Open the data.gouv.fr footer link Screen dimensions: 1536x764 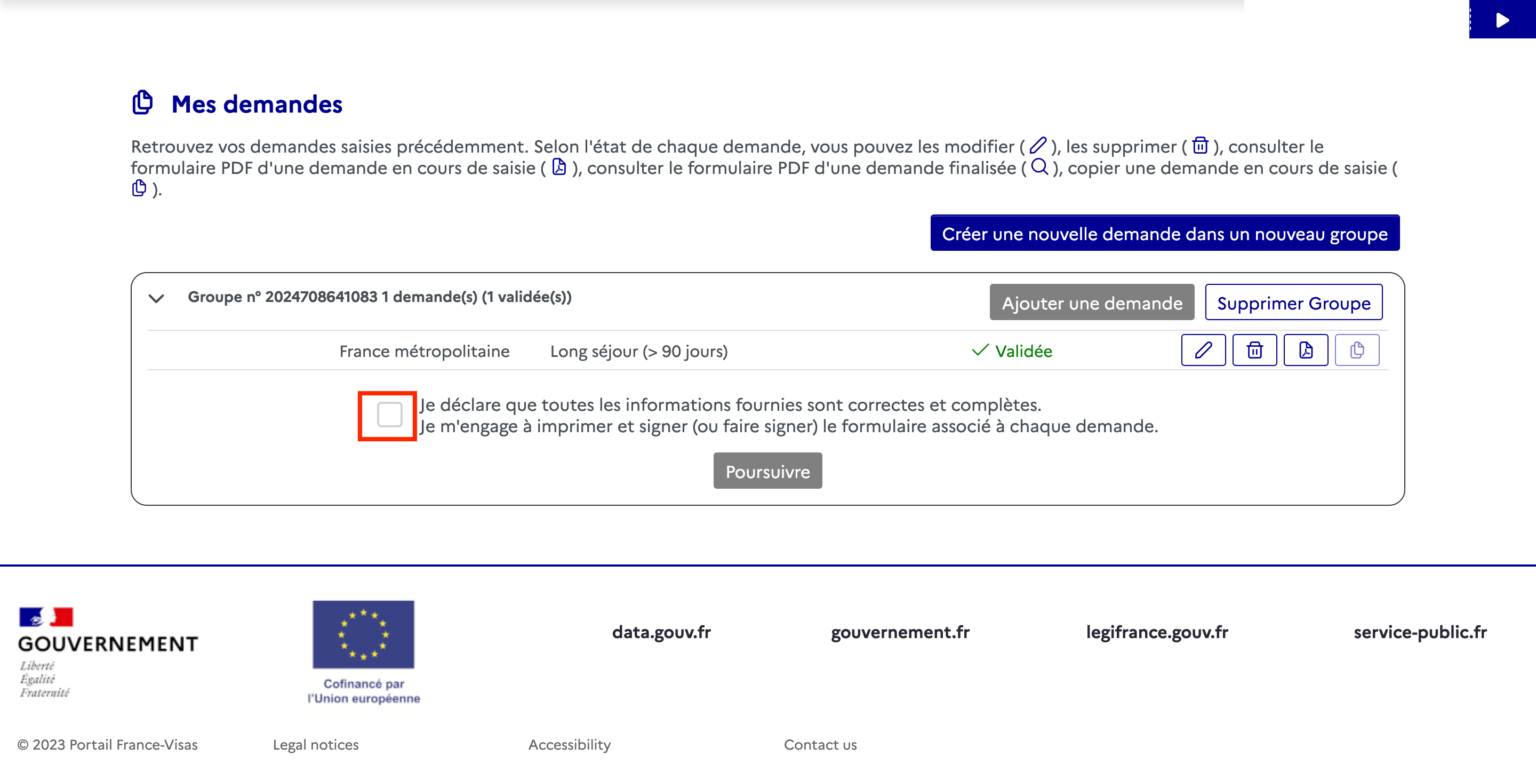pyautogui.click(x=661, y=632)
